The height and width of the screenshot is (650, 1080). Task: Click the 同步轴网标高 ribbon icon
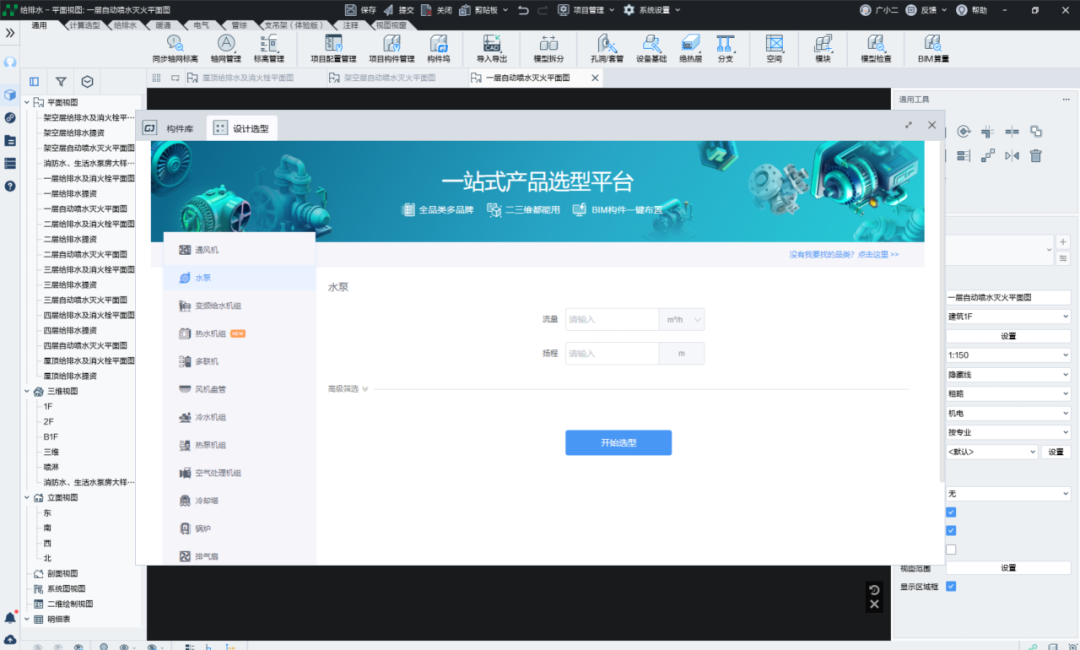click(175, 48)
